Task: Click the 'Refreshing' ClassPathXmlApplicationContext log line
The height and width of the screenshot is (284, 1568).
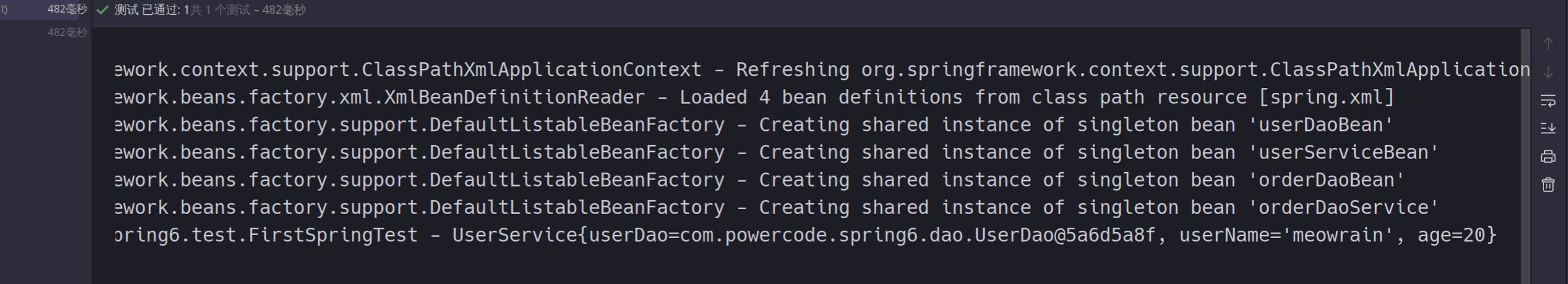Action: [791, 69]
